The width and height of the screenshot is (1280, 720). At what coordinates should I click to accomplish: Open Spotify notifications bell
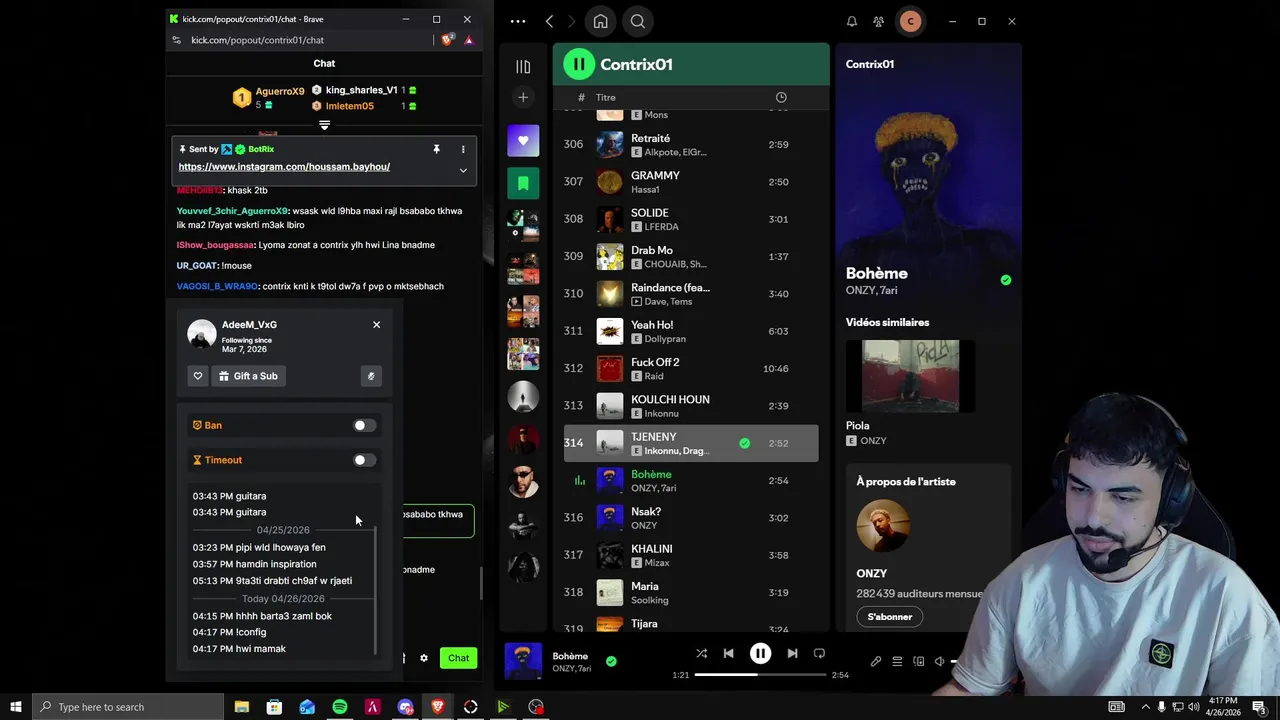pos(852,21)
